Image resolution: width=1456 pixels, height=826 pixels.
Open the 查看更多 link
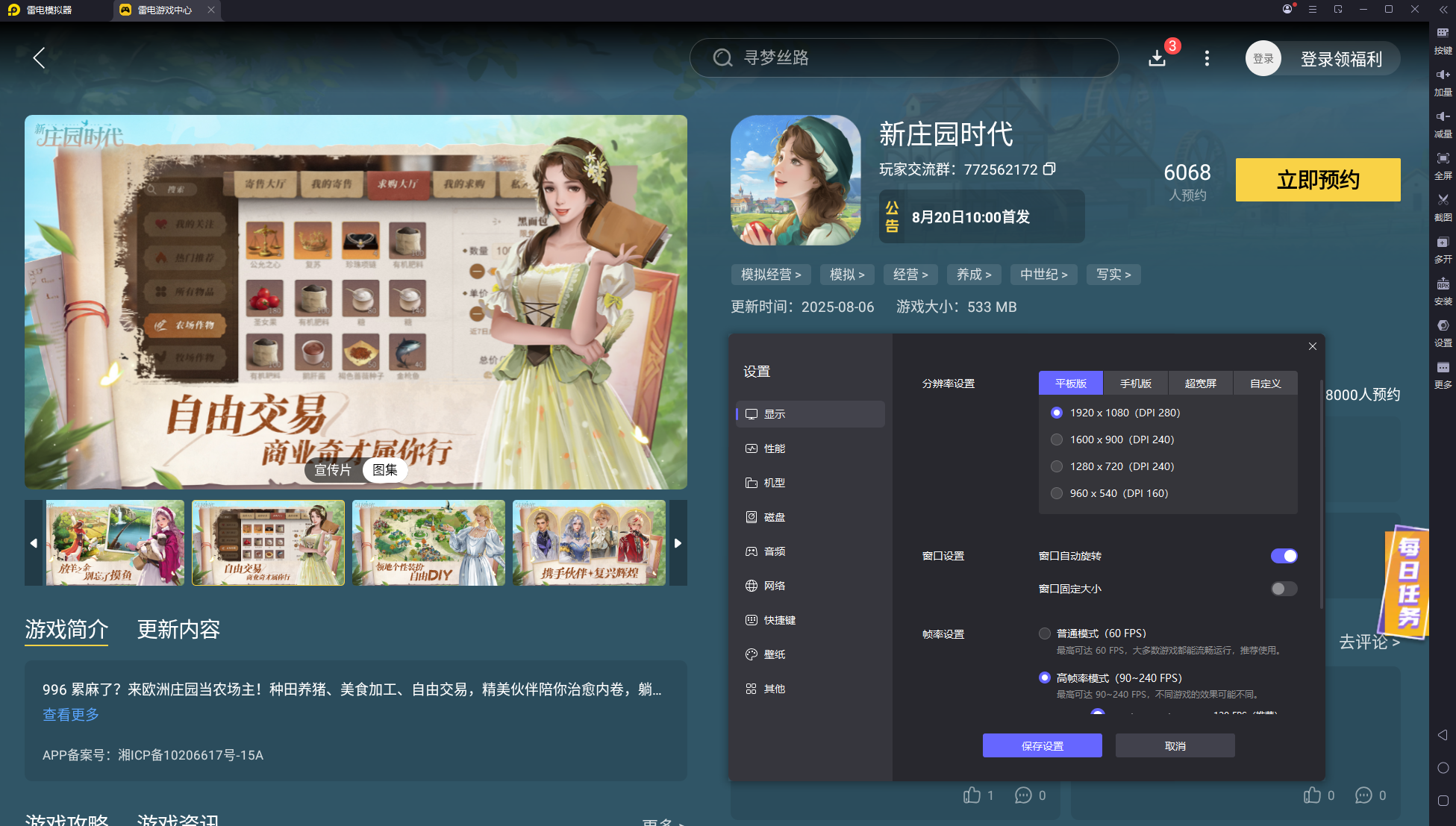pyautogui.click(x=71, y=714)
